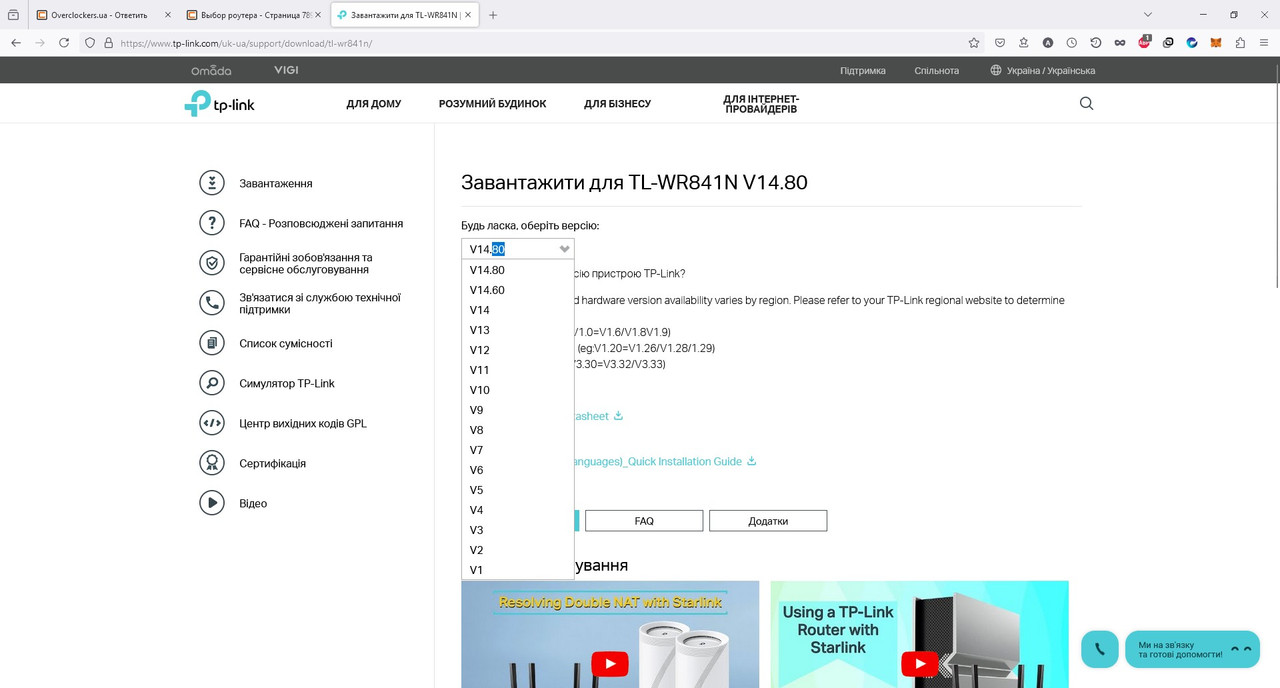Click the Додатки tab button

(x=768, y=521)
